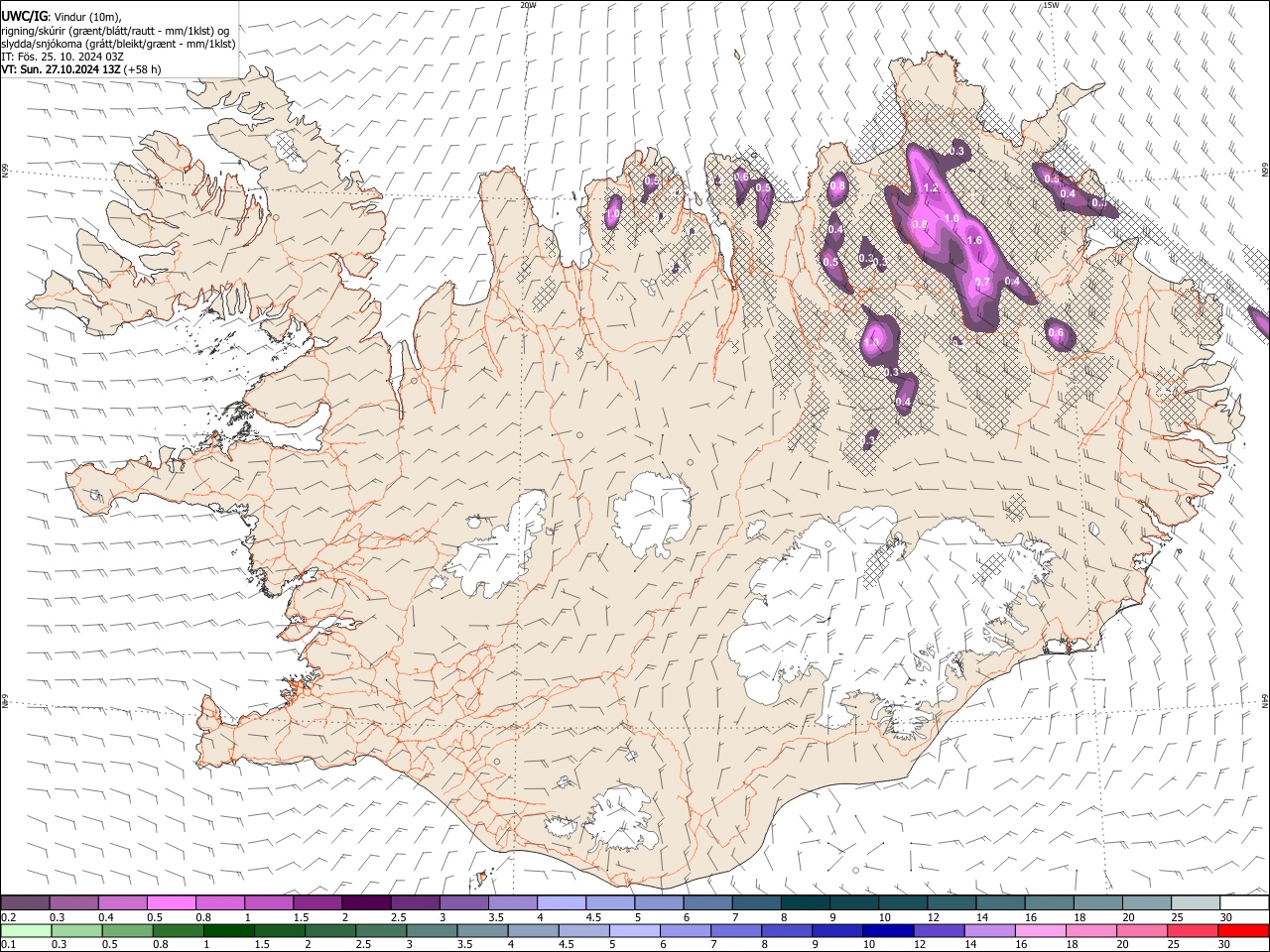The image size is (1270, 952).
Task: Click the 'slydda/snjókoma' legend description line
Action: [118, 44]
